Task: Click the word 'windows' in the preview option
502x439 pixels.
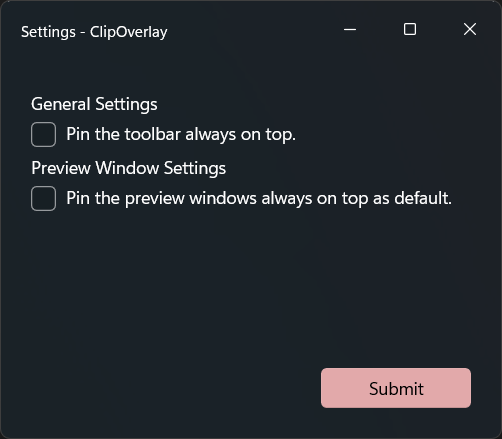Action: click(x=223, y=198)
